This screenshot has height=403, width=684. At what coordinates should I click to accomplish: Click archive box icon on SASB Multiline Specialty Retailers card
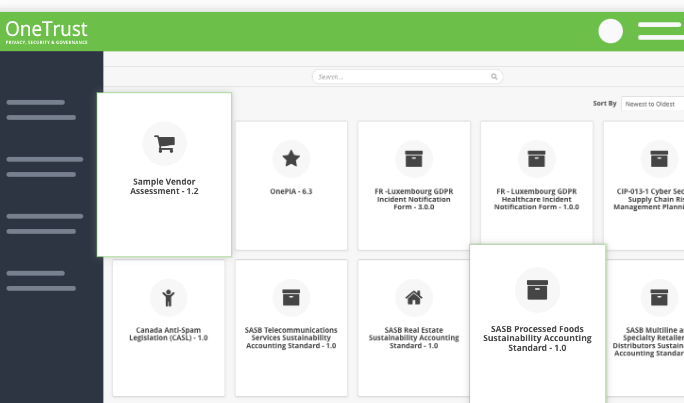click(x=659, y=297)
